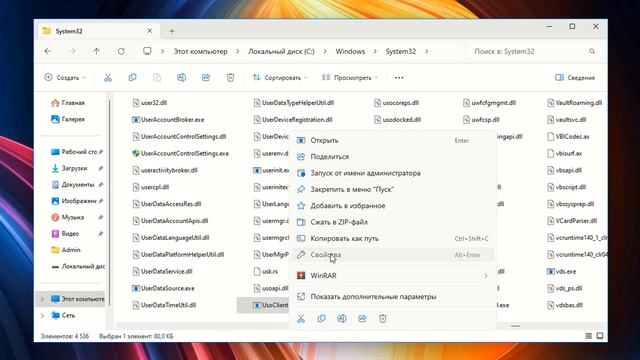
Task: Select UserAccountBroker.exe file
Action: pos(168,120)
